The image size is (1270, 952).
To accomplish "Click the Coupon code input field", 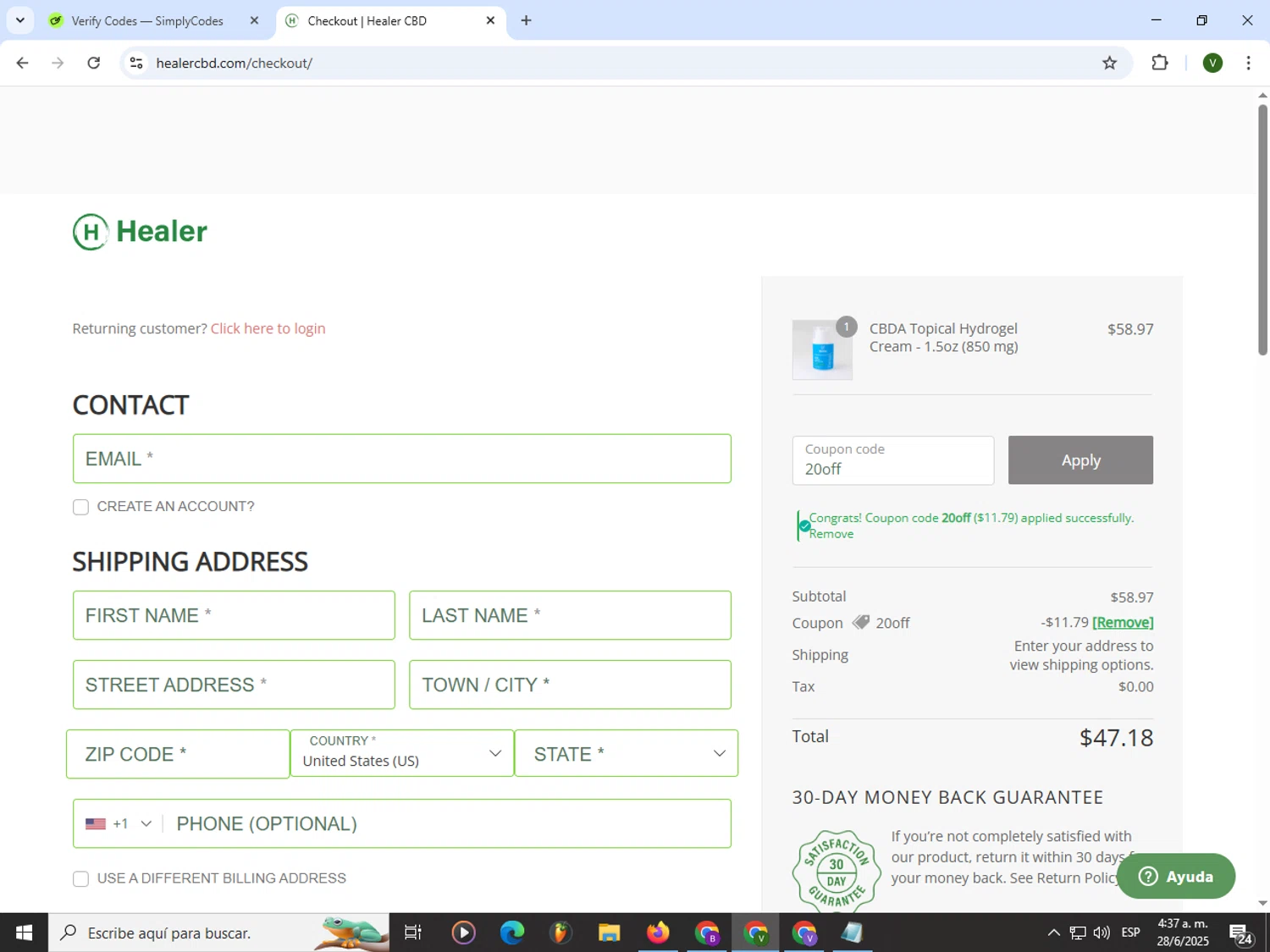I will [893, 460].
